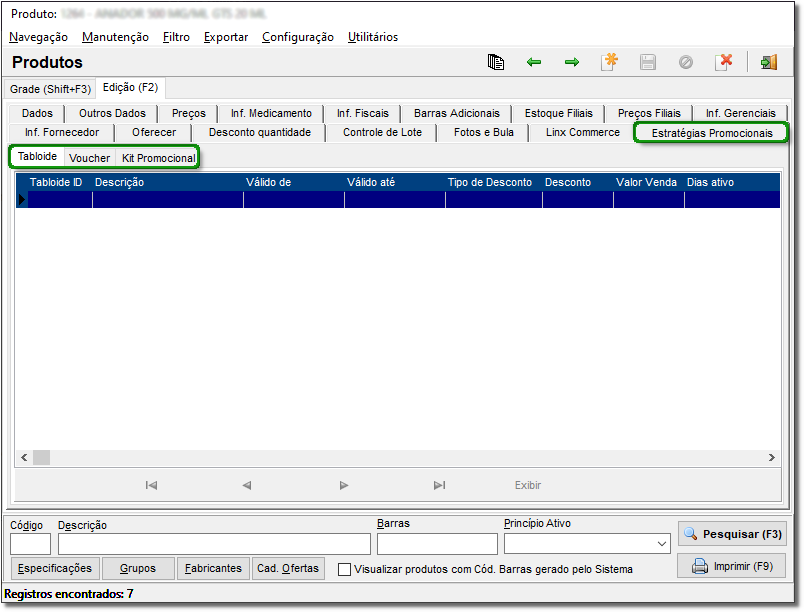Go to previous product with green left arrow

tap(534, 63)
